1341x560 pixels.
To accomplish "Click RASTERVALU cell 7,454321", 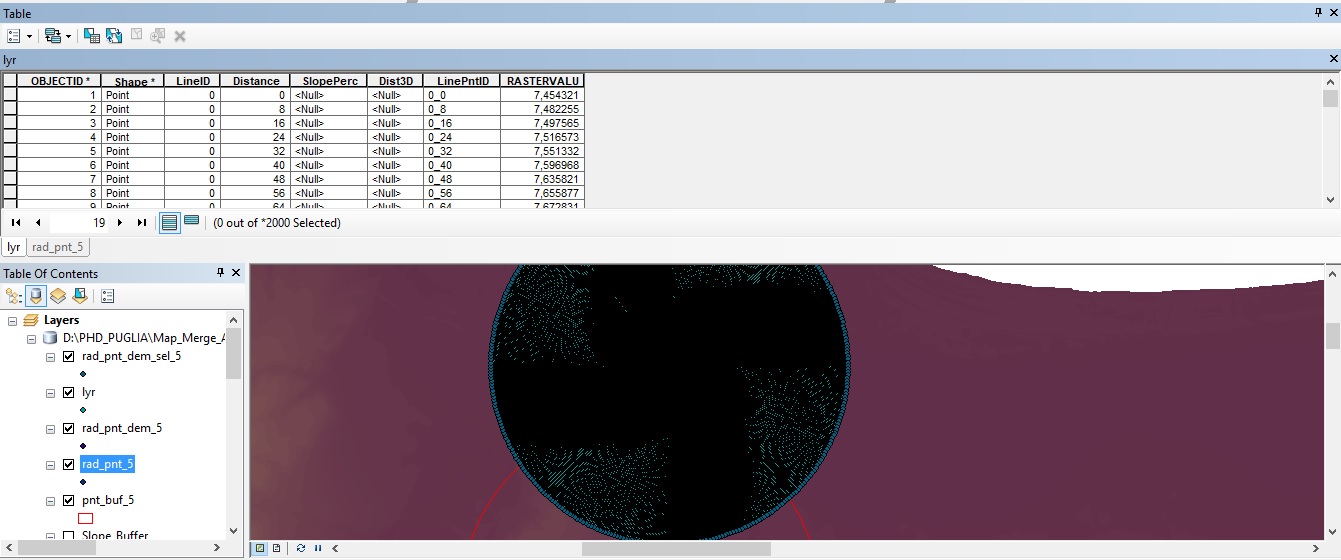I will [x=542, y=95].
